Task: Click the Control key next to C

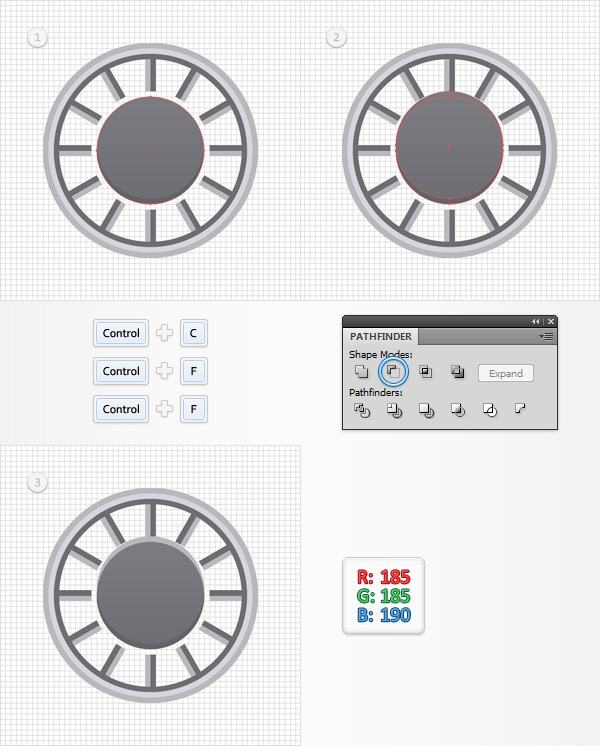Action: coord(121,333)
